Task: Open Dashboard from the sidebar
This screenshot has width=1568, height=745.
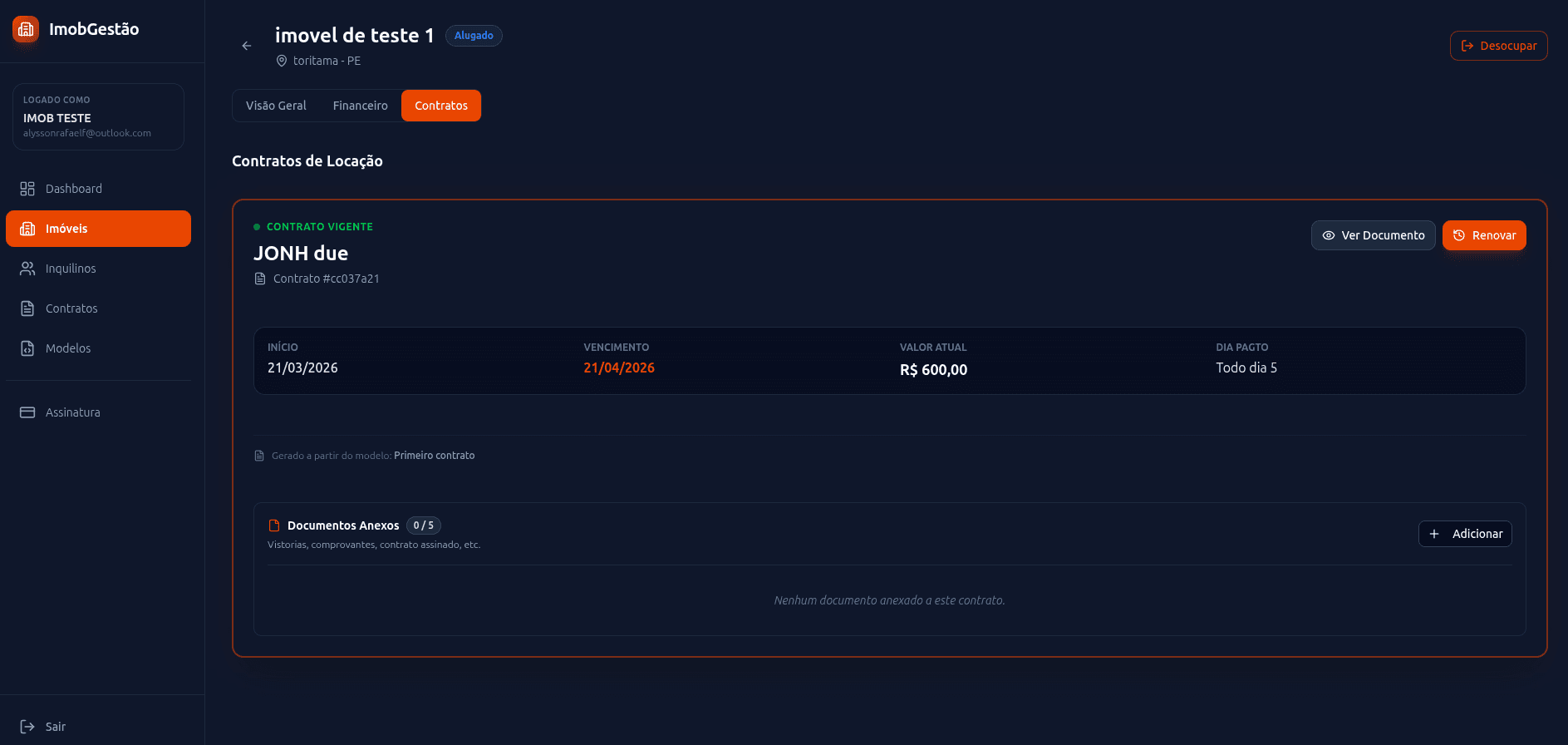Action: click(x=73, y=189)
